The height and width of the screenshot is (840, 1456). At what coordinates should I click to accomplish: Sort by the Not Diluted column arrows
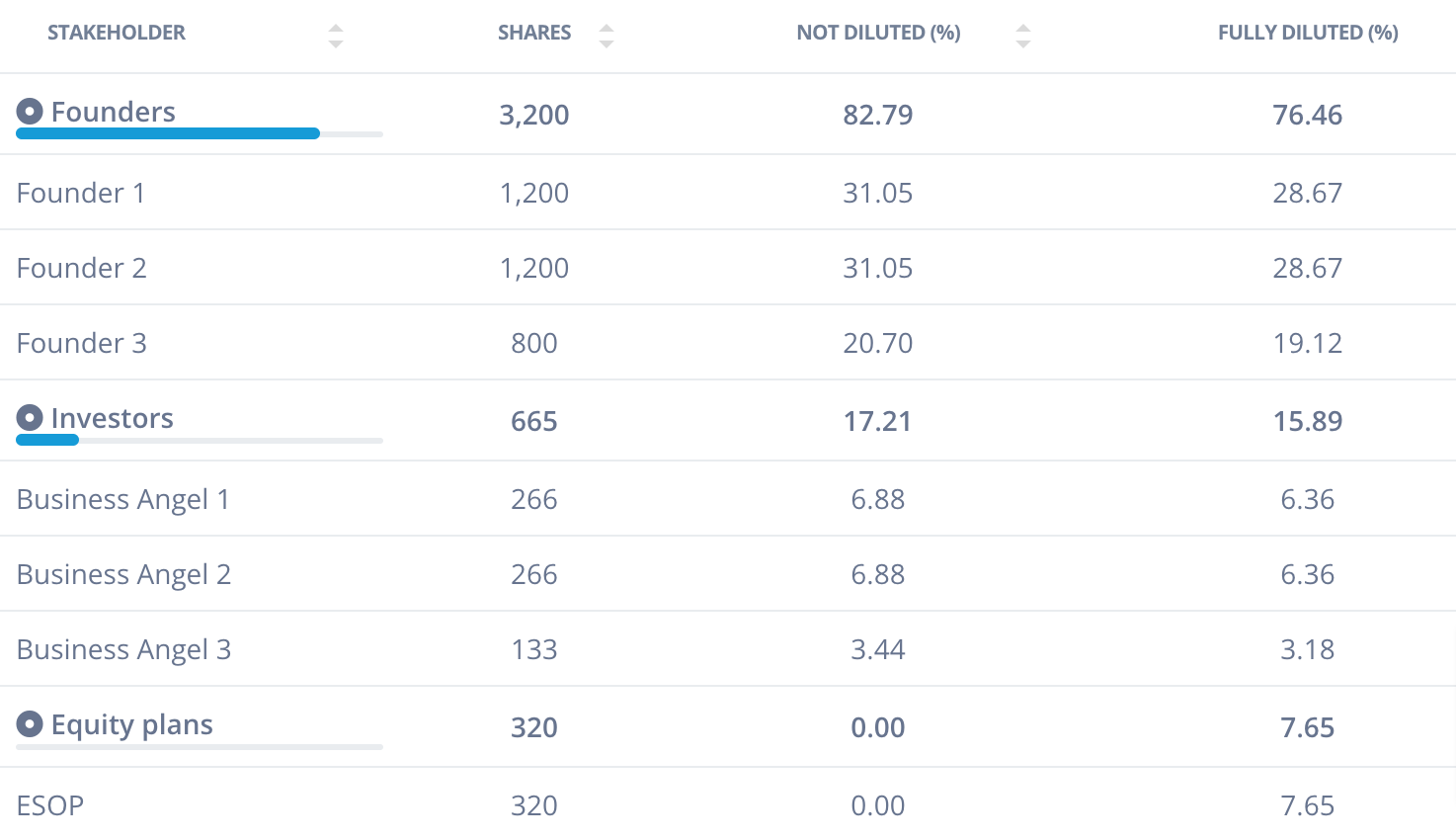pos(1023,37)
